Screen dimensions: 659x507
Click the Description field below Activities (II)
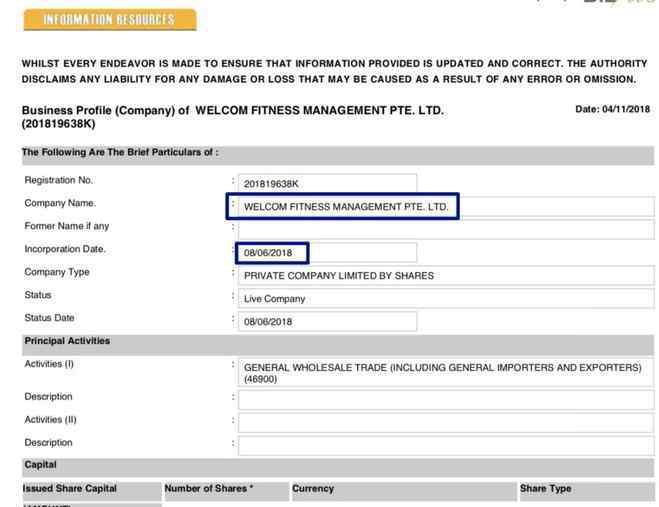[x=446, y=446]
